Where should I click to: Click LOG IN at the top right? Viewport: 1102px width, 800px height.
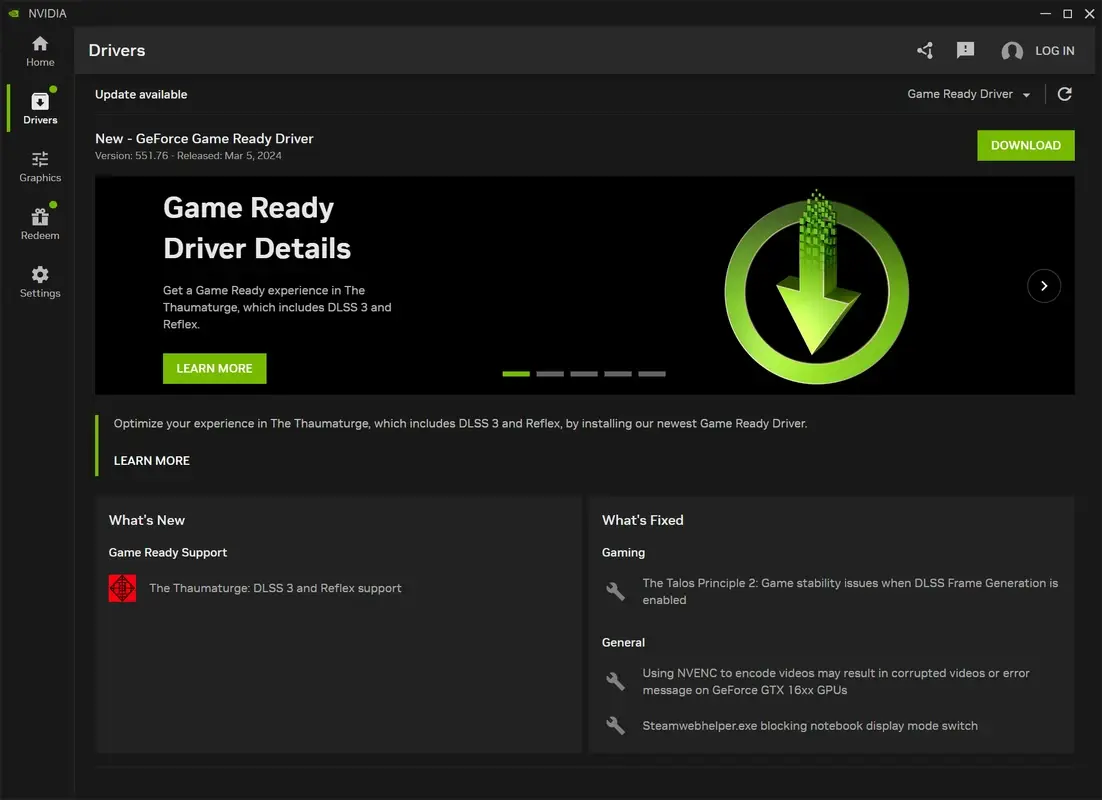1057,50
